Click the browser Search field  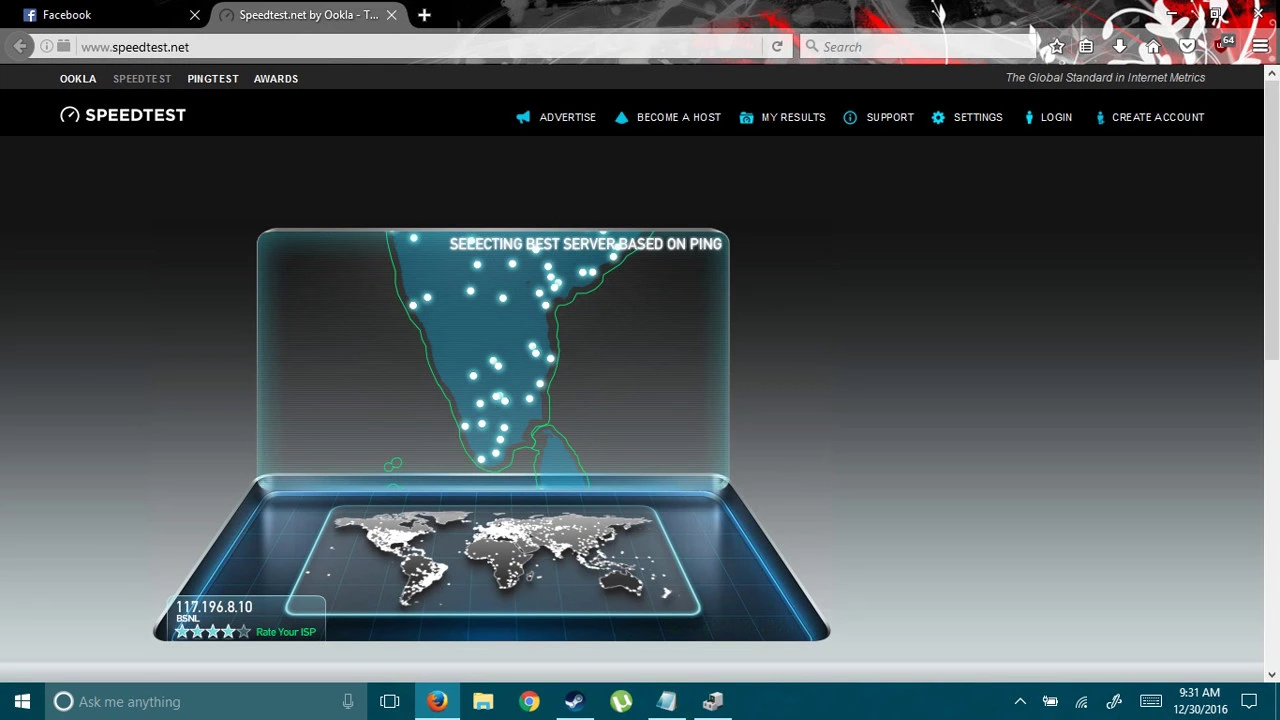[920, 47]
